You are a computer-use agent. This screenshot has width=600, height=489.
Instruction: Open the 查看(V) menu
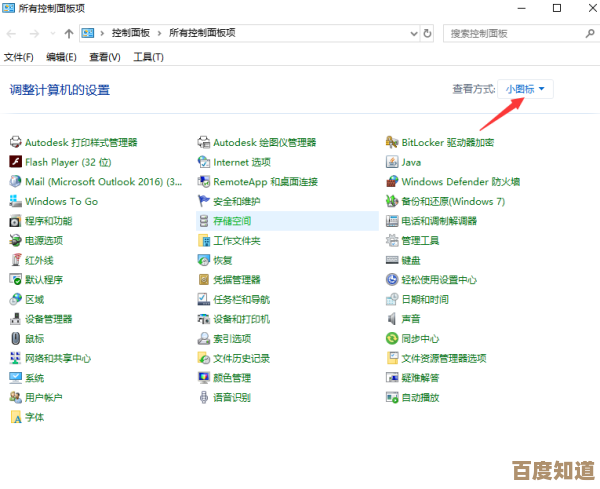(x=104, y=57)
